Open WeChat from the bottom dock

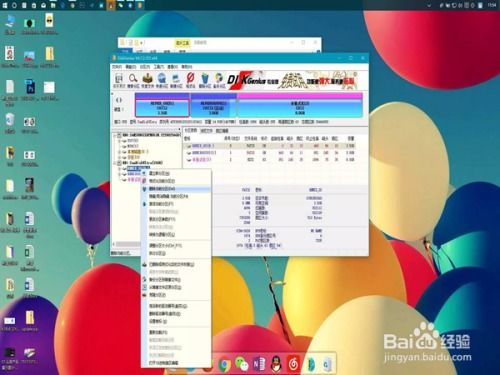242,364
